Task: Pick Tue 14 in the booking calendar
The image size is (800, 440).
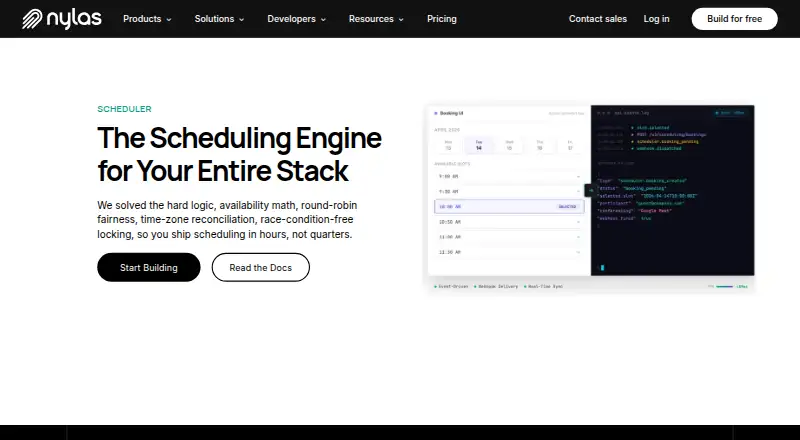Action: [x=479, y=145]
